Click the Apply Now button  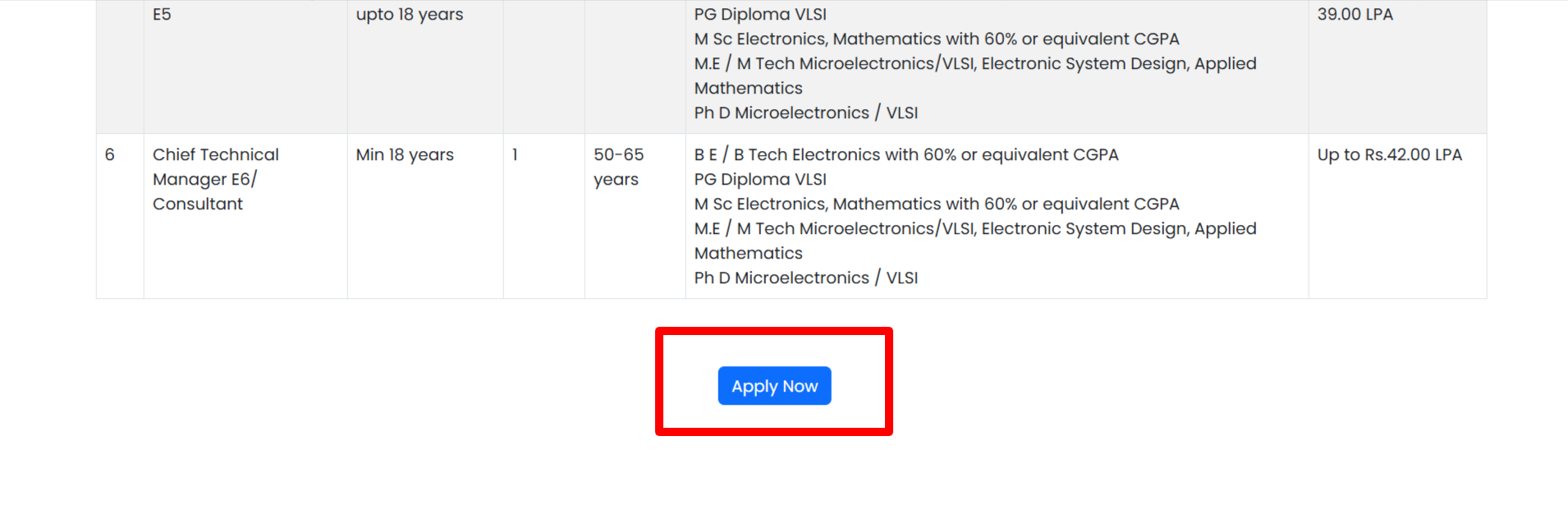[x=774, y=386]
